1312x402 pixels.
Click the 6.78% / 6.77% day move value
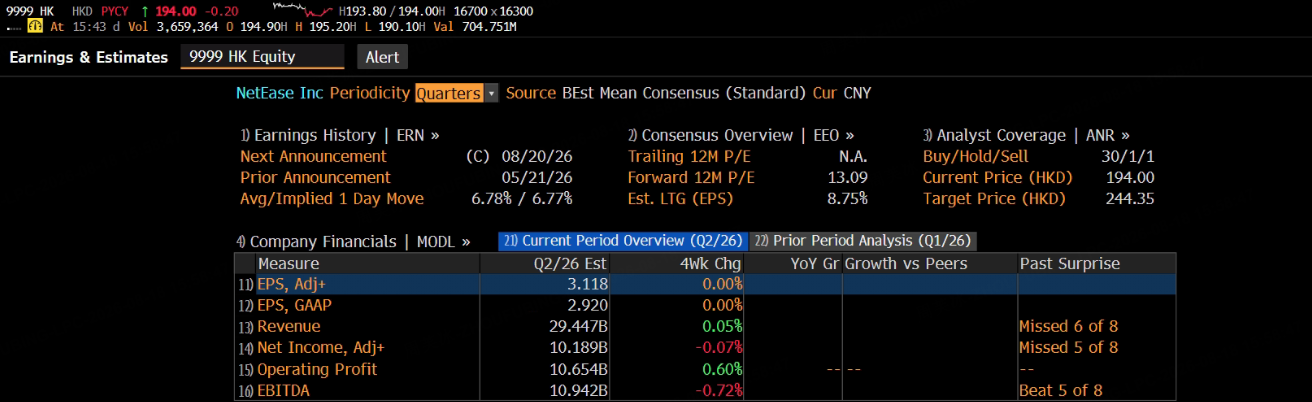tap(522, 198)
